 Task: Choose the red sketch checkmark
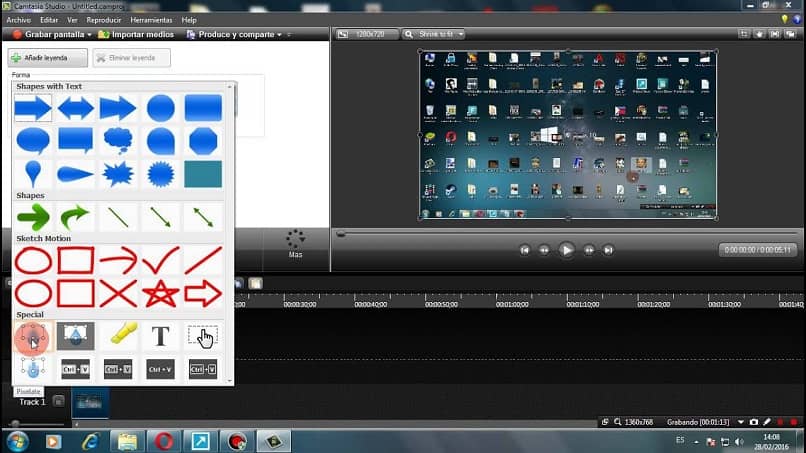pos(160,261)
